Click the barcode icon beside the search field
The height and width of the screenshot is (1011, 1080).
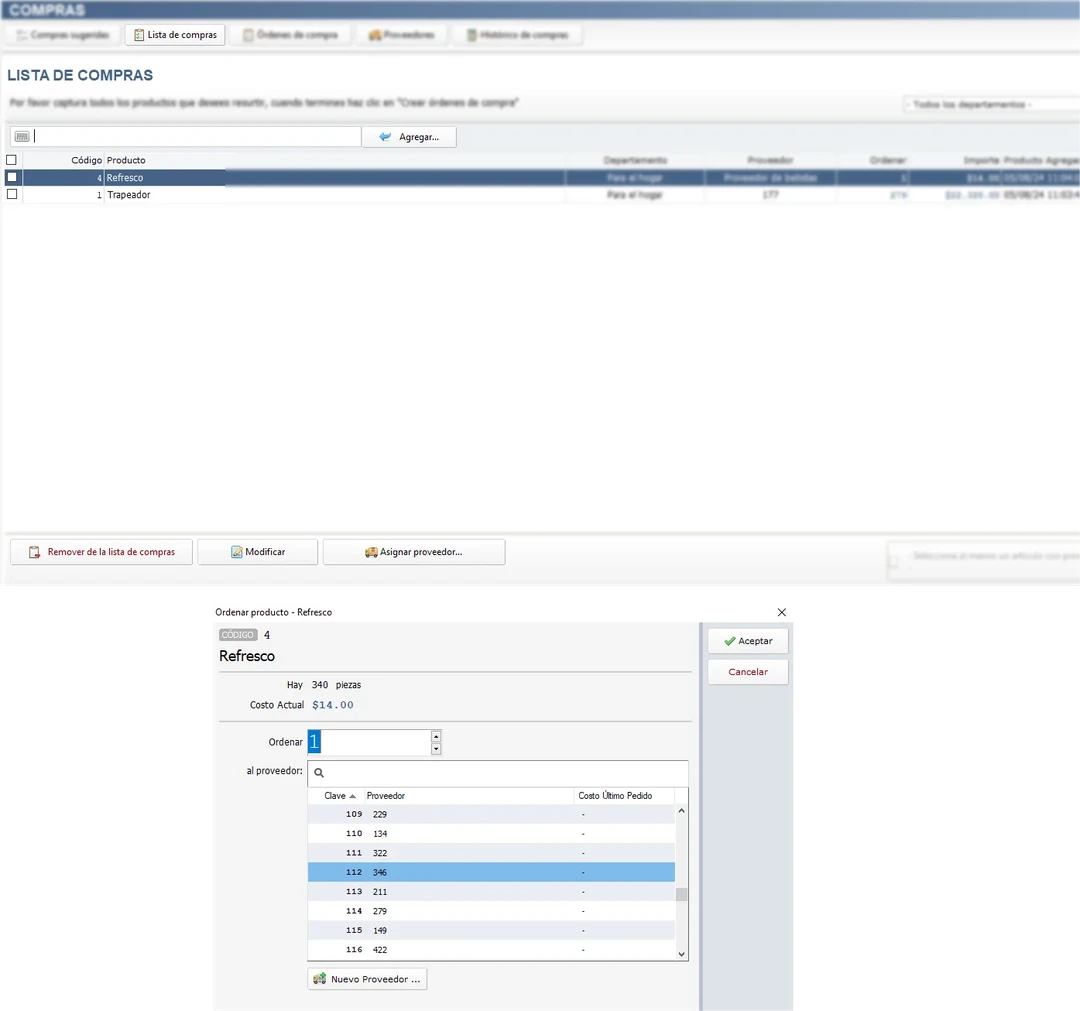(21, 135)
